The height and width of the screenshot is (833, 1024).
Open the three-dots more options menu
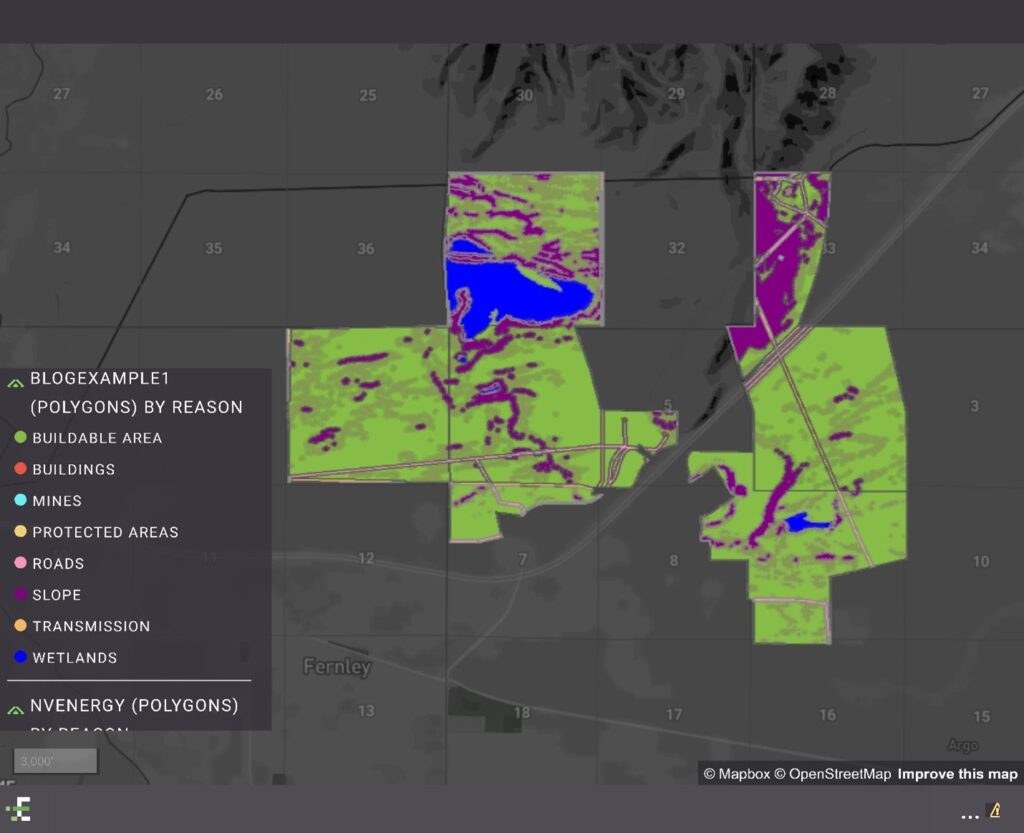pyautogui.click(x=969, y=814)
